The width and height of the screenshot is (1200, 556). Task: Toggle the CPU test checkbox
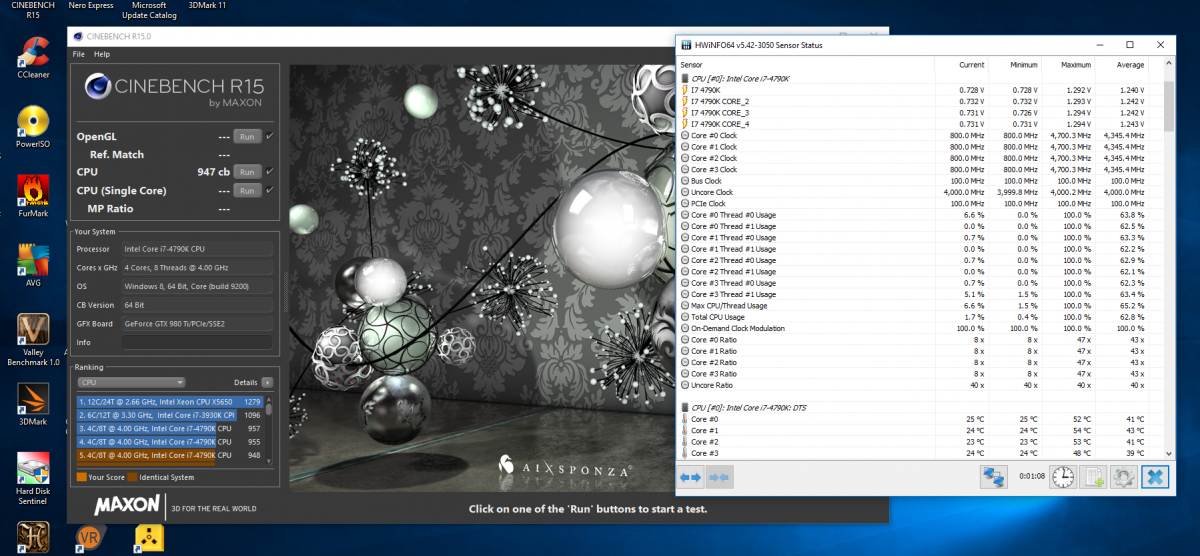[x=270, y=172]
